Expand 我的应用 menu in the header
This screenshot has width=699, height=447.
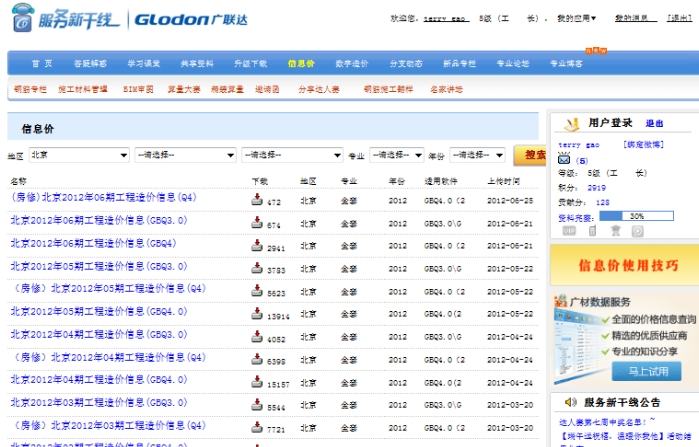click(576, 18)
